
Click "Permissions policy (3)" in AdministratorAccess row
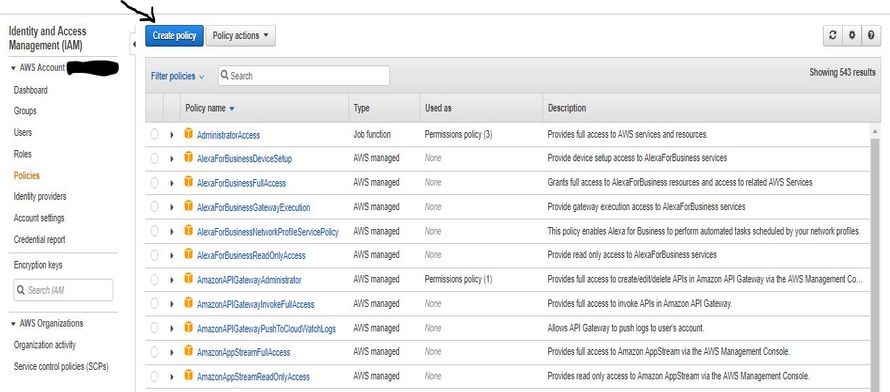point(458,134)
